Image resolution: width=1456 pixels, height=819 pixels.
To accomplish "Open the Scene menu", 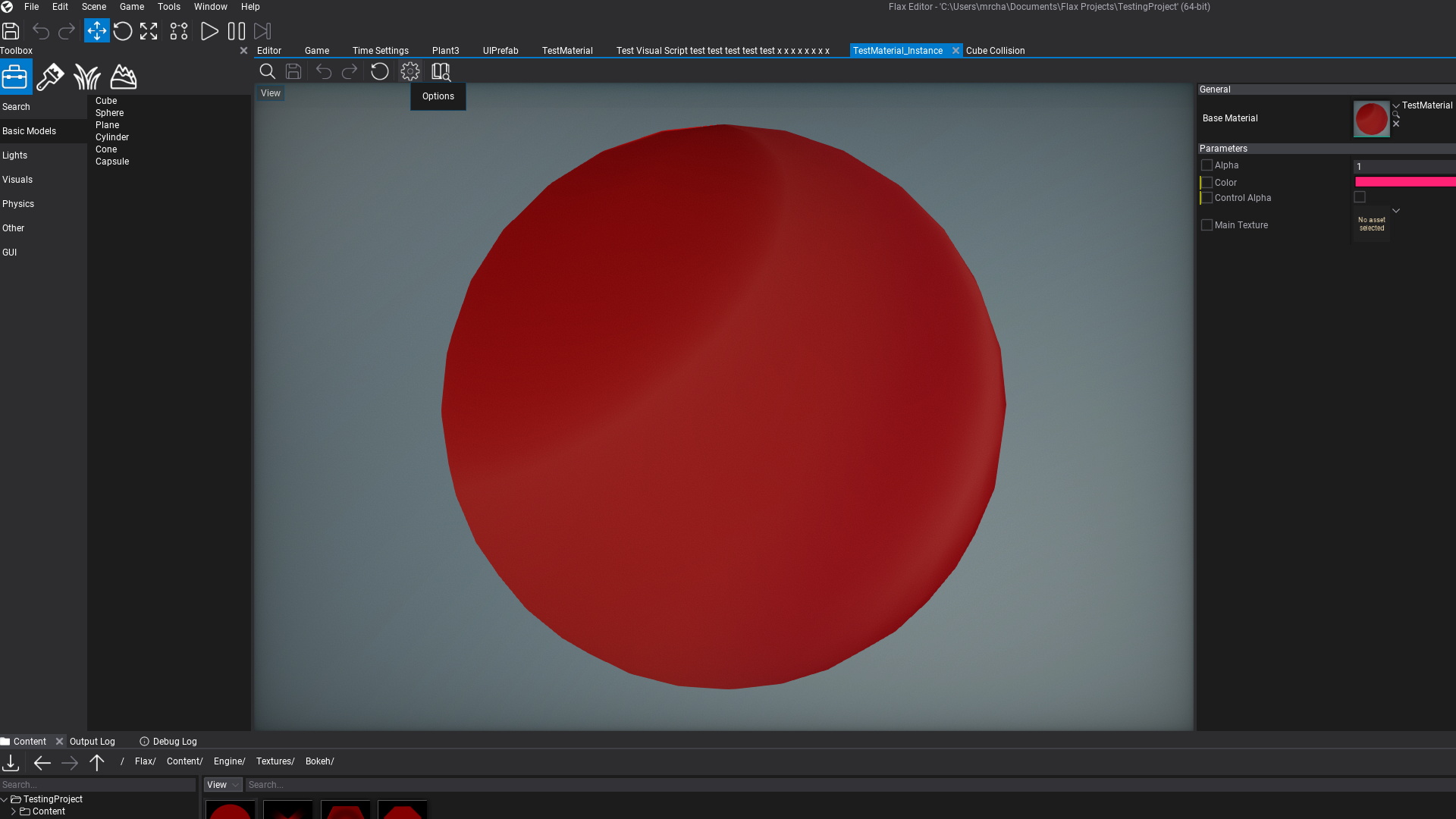I will tap(93, 7).
